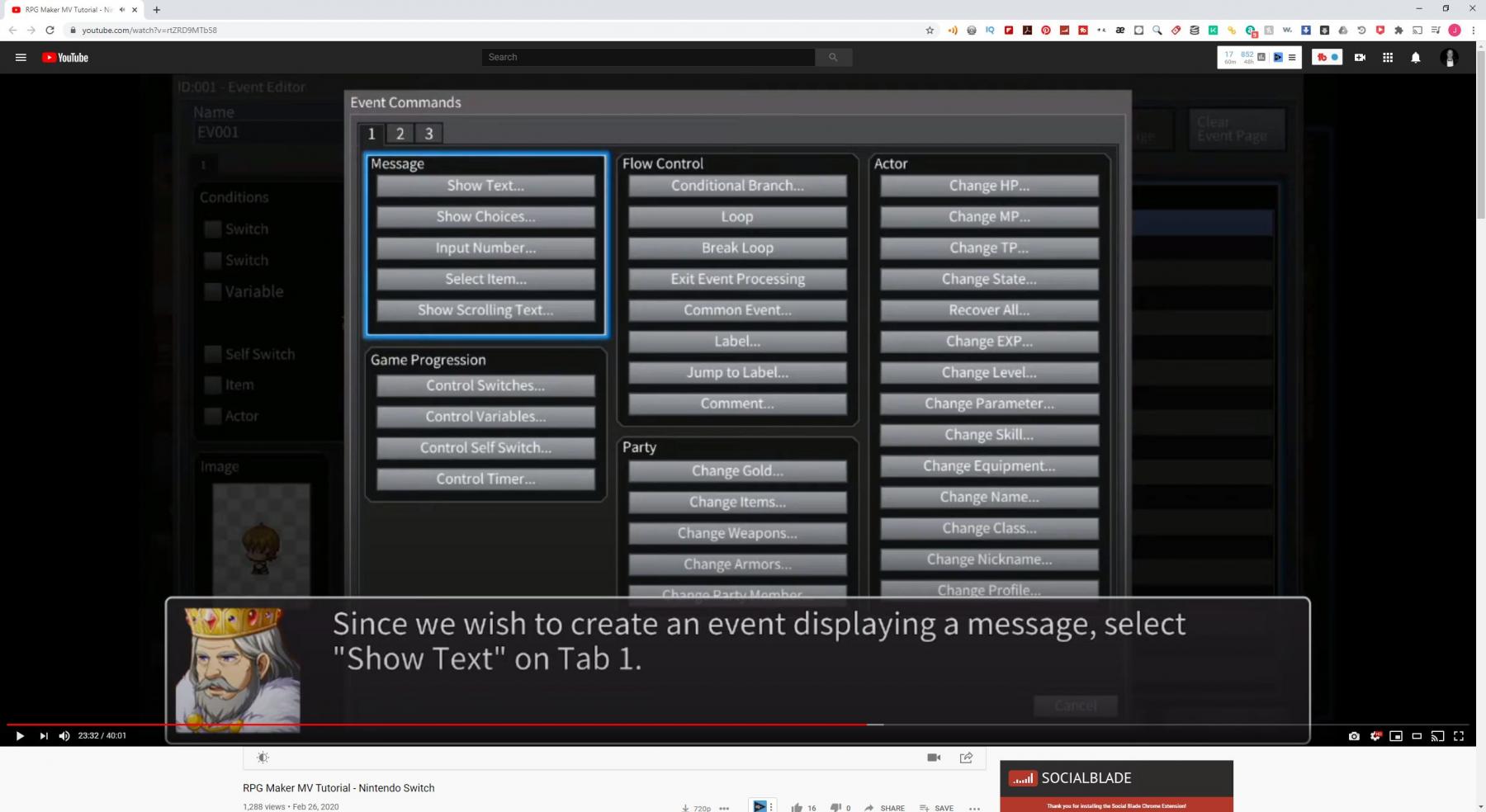1486x812 pixels.
Task: Open the SOCIALBLADE banner
Action: pos(1116,786)
